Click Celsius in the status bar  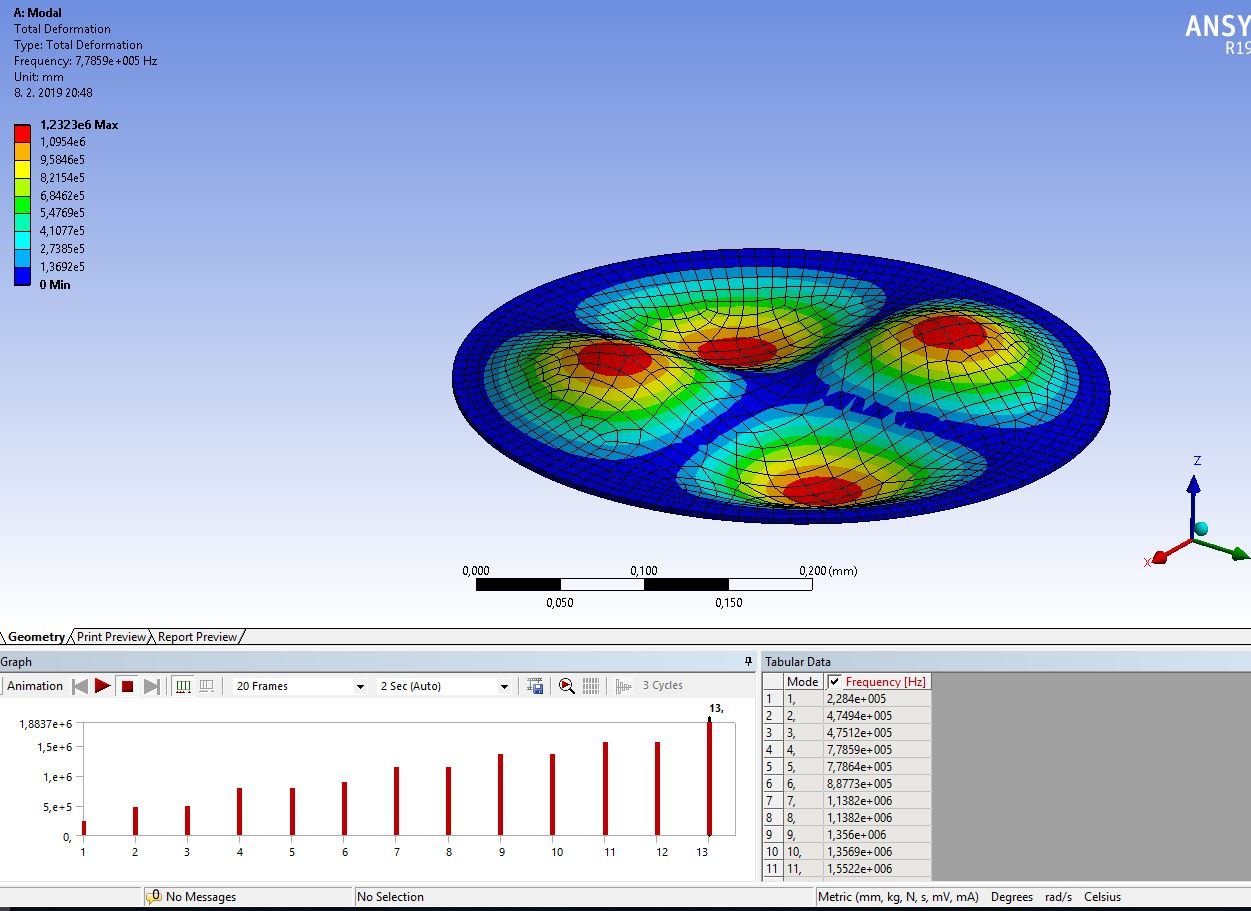point(1103,897)
